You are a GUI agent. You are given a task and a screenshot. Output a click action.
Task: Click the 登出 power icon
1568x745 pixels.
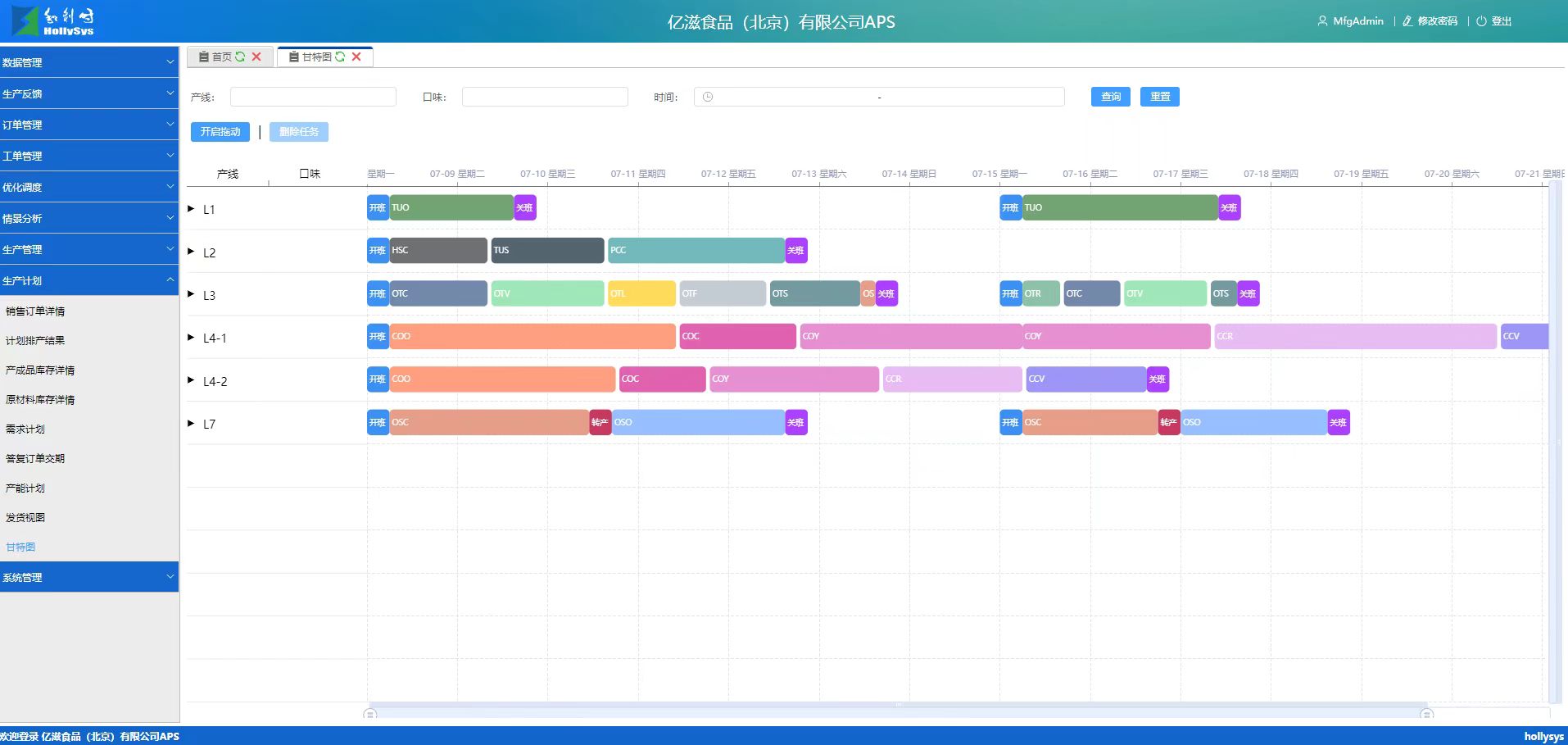tap(1481, 21)
